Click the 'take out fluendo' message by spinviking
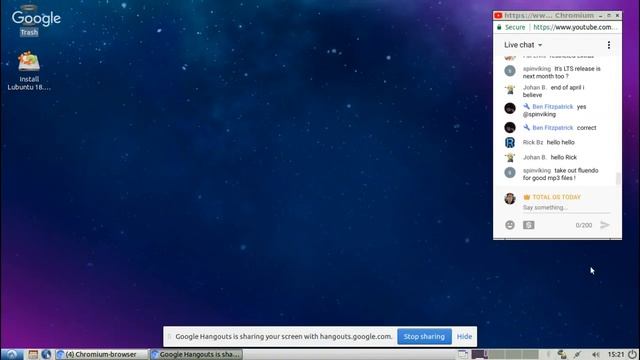The image size is (640, 360). tap(561, 174)
